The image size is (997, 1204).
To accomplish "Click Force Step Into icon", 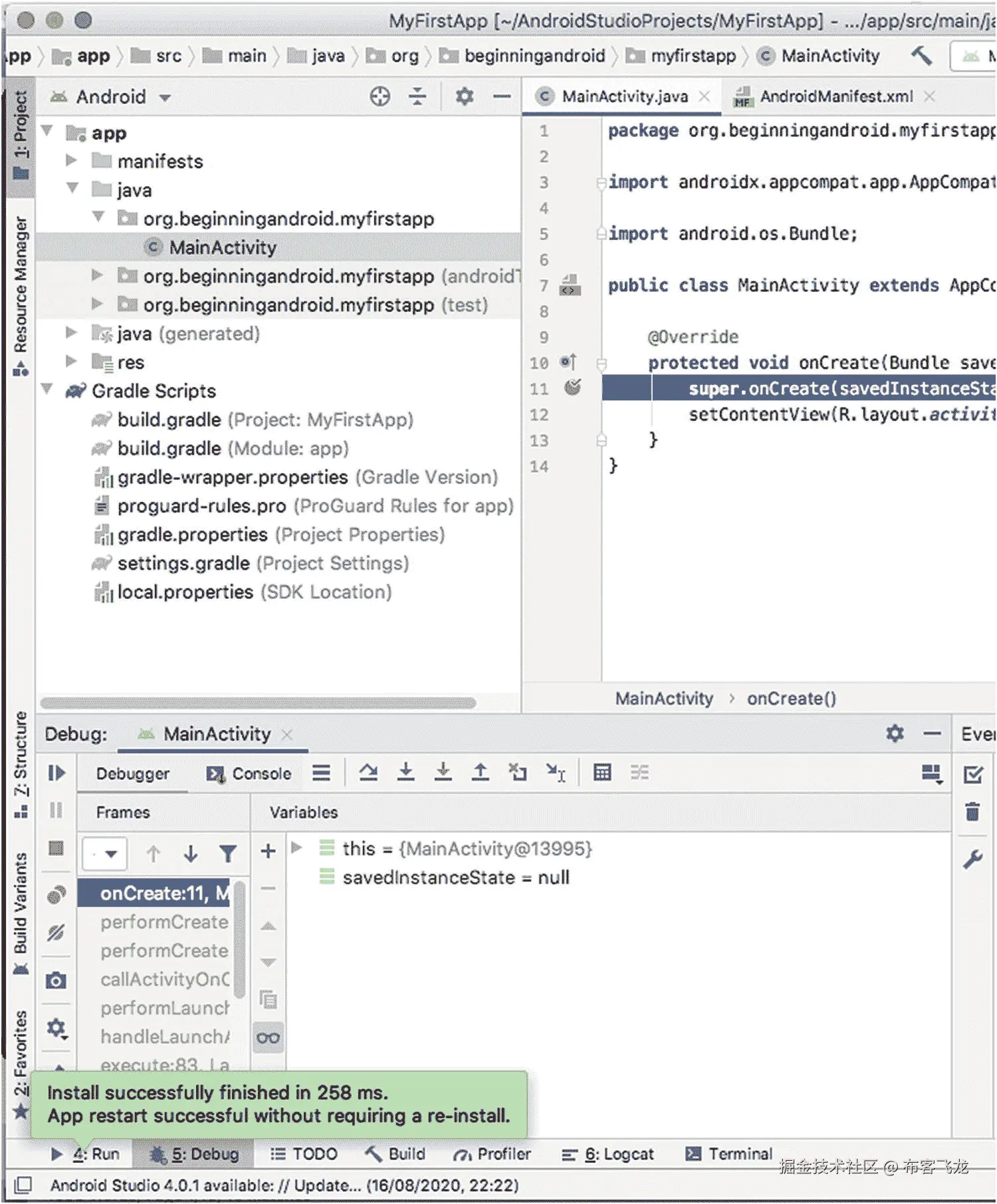I will click(x=443, y=773).
